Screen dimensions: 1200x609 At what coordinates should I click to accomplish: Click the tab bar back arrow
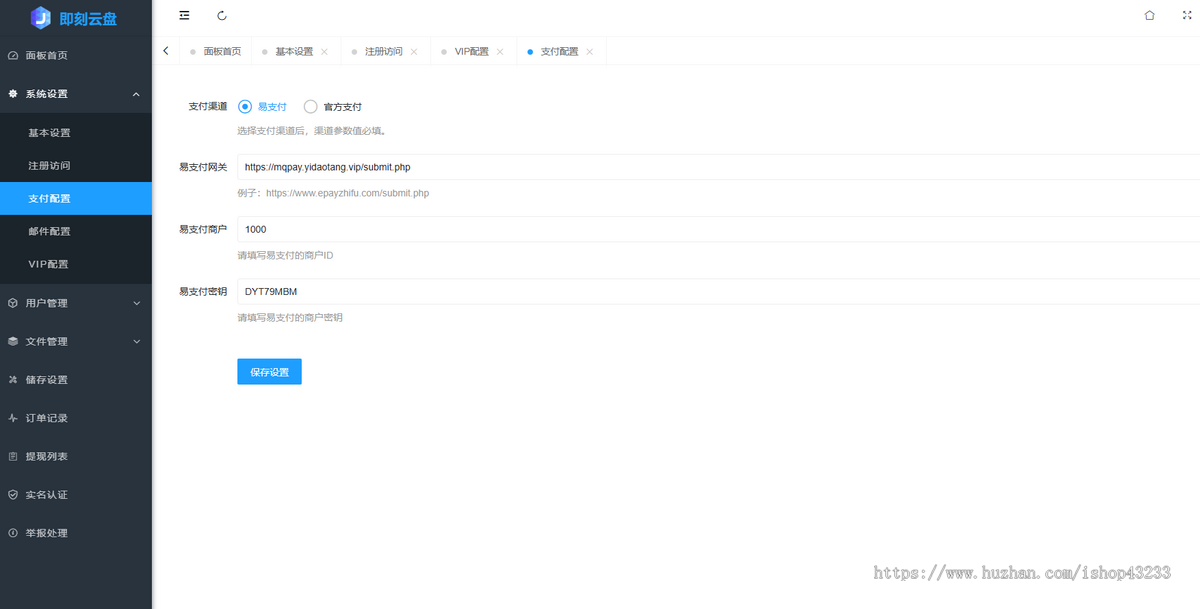point(165,51)
